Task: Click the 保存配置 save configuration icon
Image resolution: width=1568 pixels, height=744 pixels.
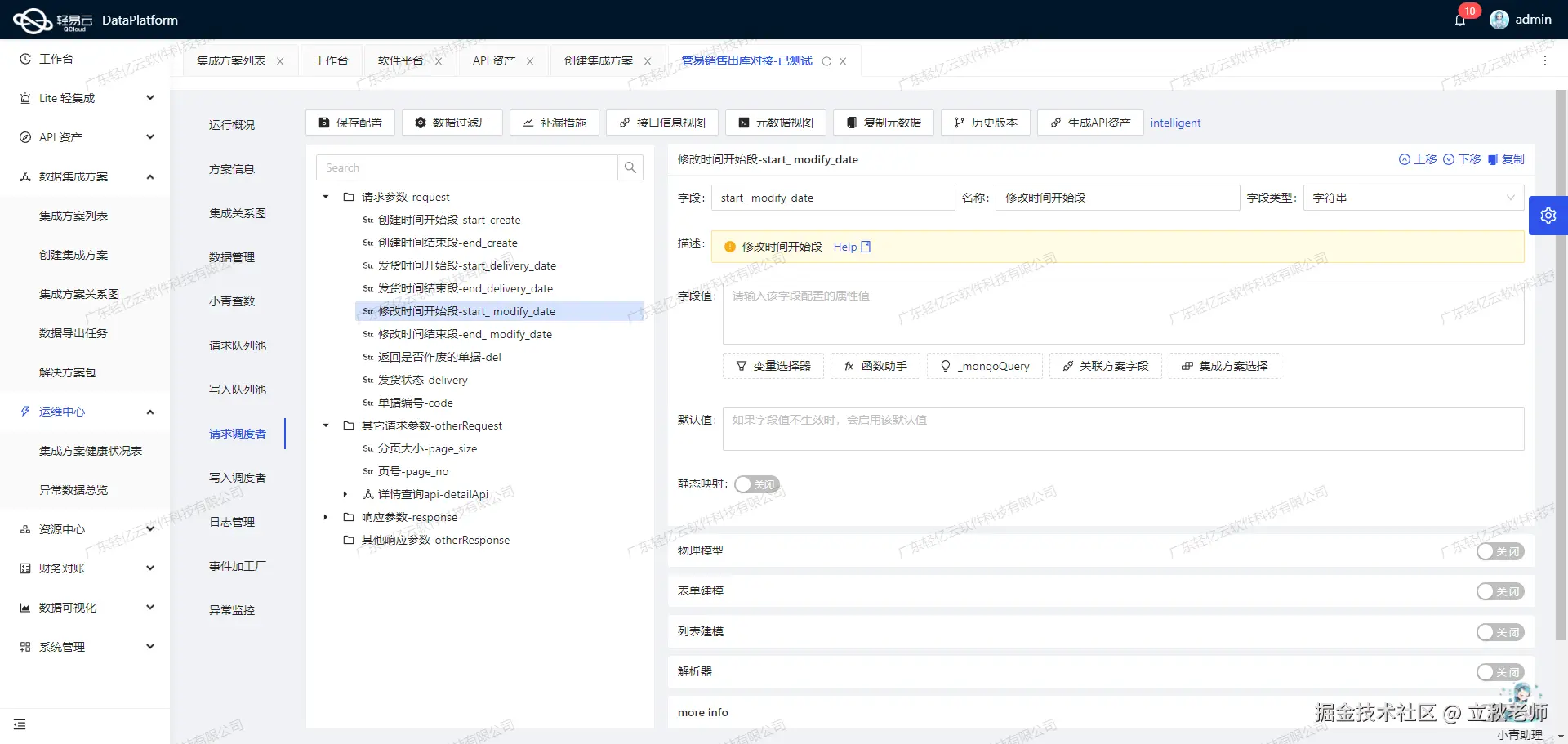Action: coord(324,122)
